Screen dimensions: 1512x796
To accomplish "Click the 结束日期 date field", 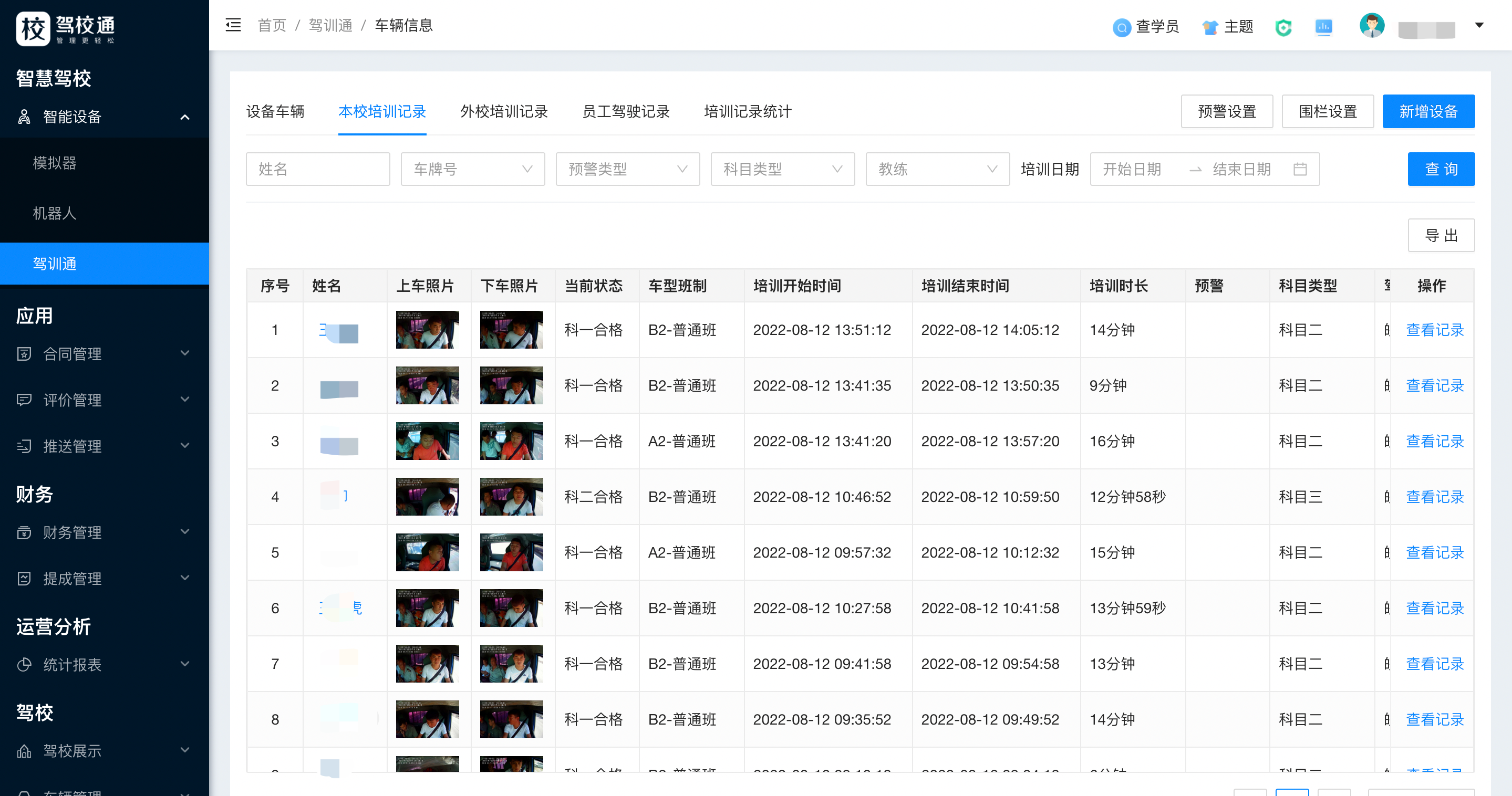I will click(x=1242, y=169).
